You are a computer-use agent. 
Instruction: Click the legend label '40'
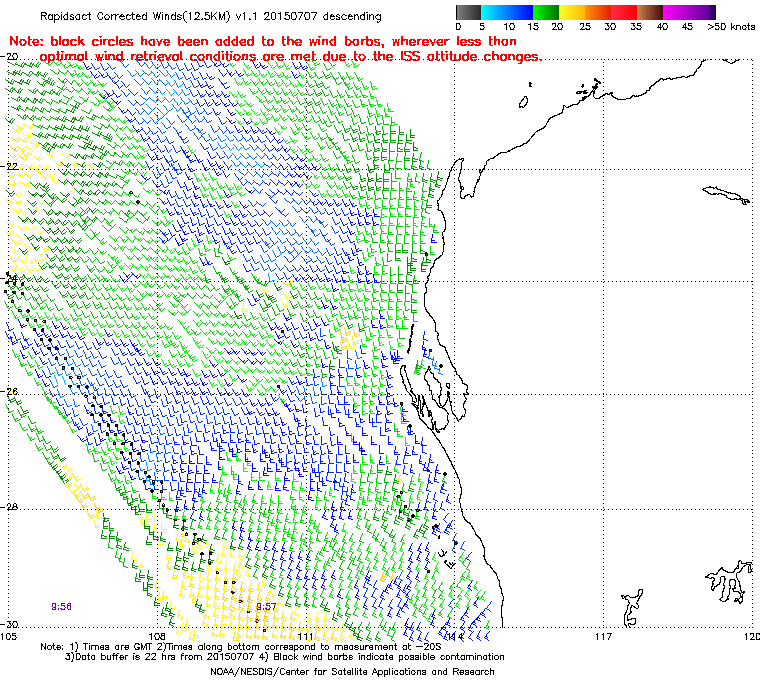(662, 27)
